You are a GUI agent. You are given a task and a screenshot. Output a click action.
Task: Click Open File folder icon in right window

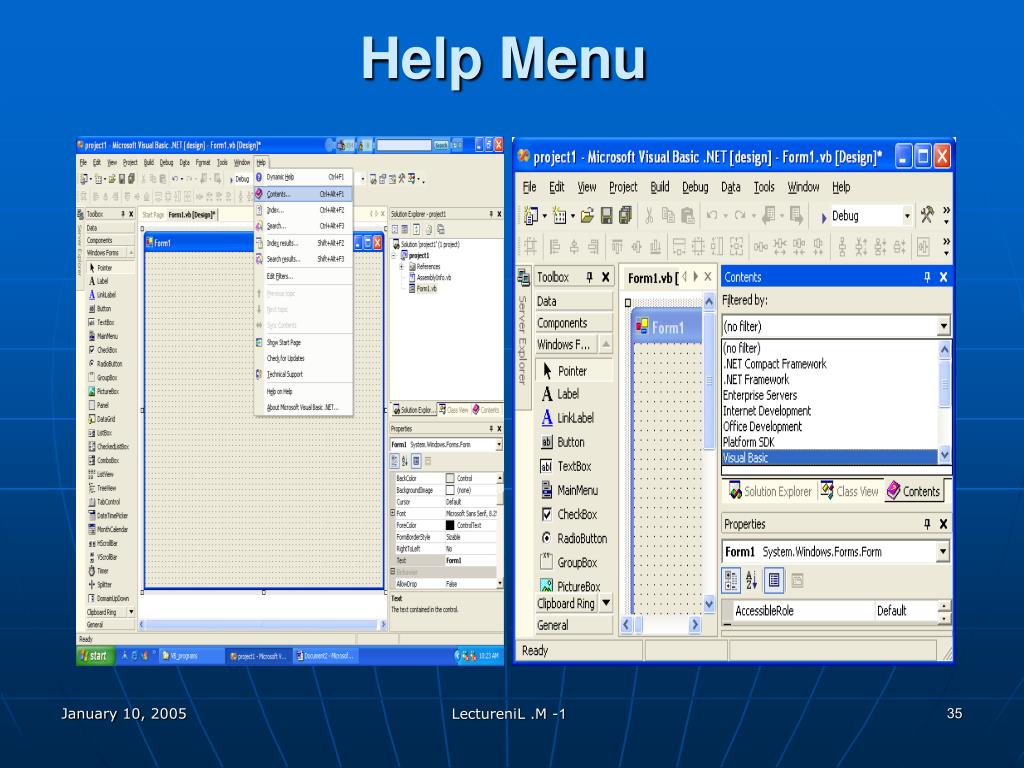coord(587,215)
